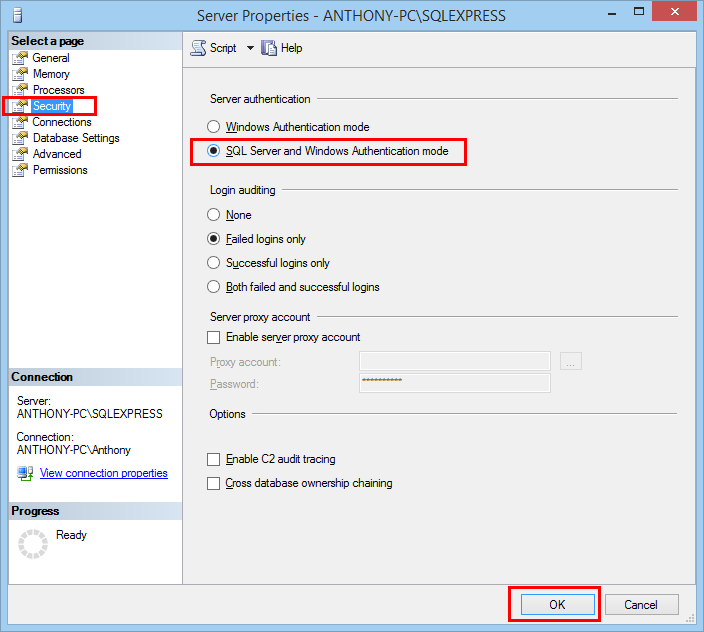Open the Help icon in toolbar
This screenshot has height=632, width=704.
click(x=269, y=48)
